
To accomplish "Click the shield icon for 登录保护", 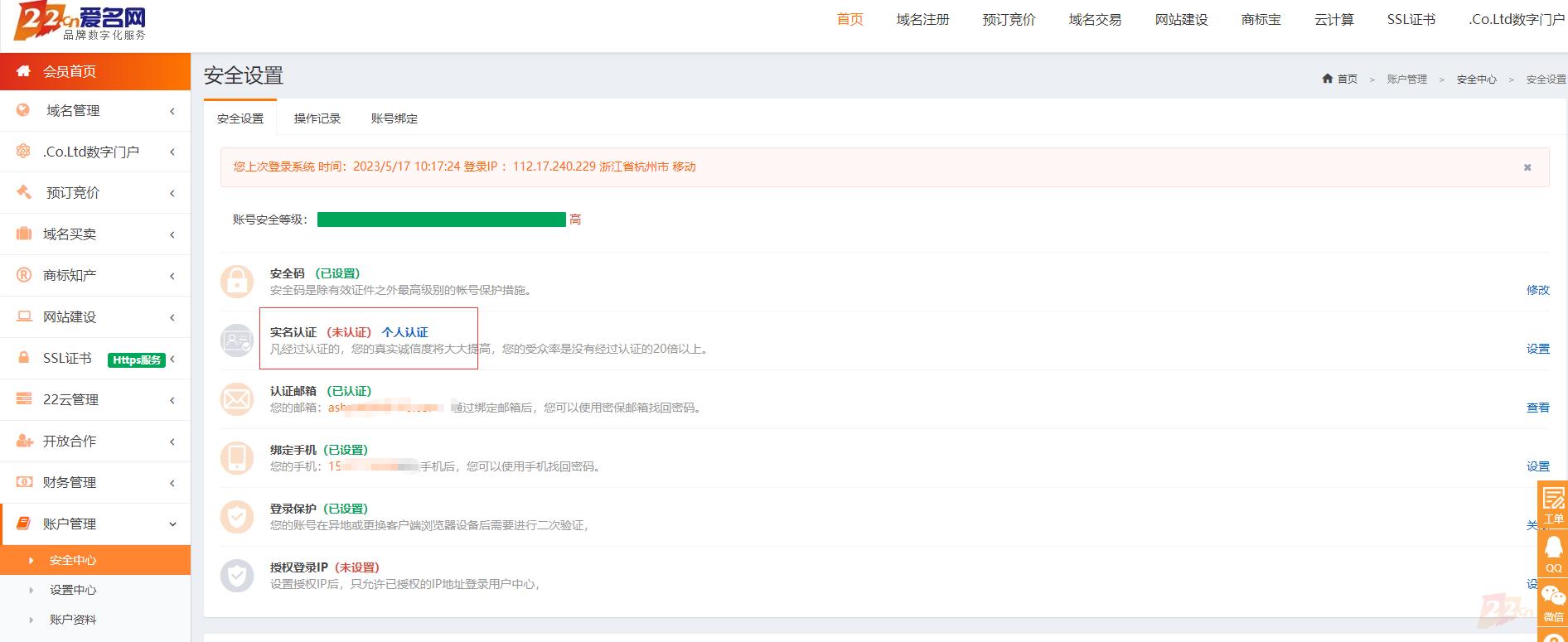I will click(x=237, y=517).
